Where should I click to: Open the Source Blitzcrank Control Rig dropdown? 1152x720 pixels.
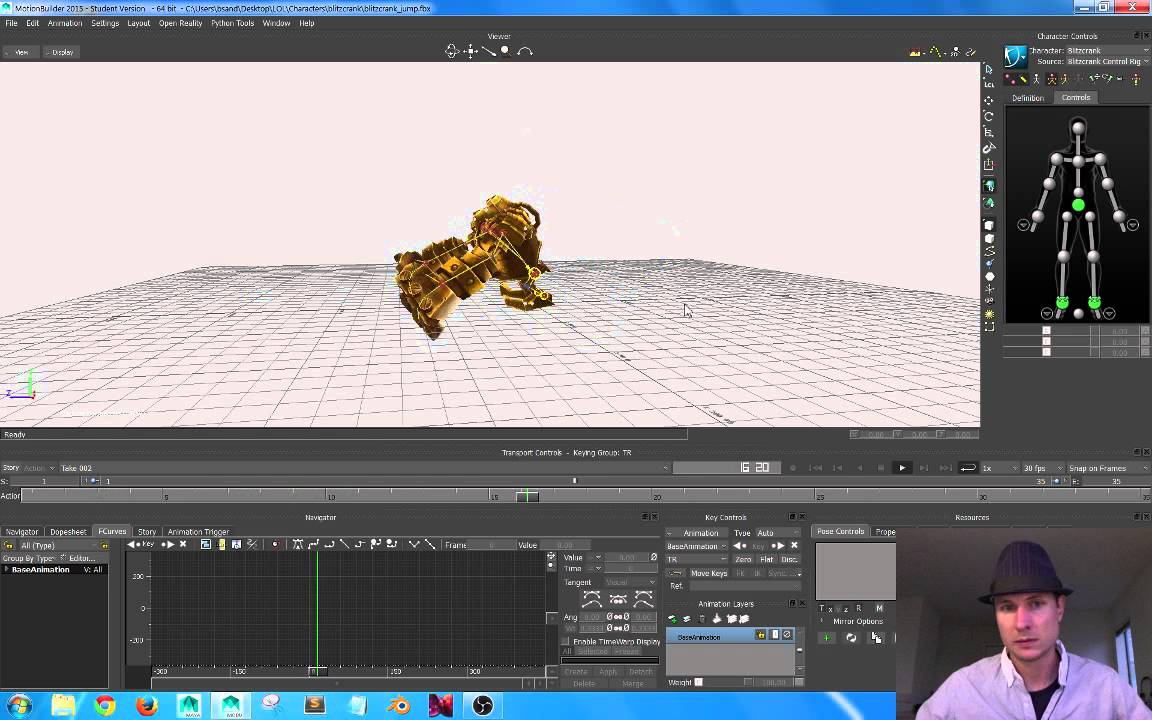coord(1108,62)
